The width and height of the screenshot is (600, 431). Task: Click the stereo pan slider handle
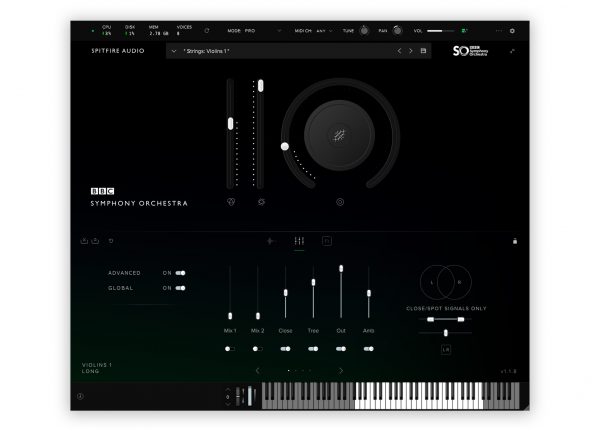[446, 333]
